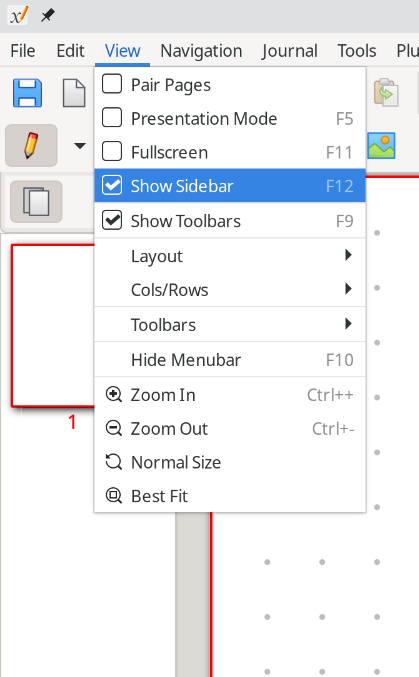
Task: Select the Pen pencil tool
Action: 31,146
